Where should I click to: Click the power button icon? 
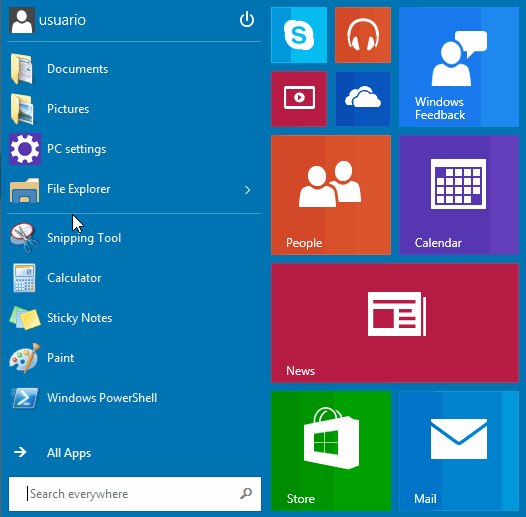pos(247,19)
